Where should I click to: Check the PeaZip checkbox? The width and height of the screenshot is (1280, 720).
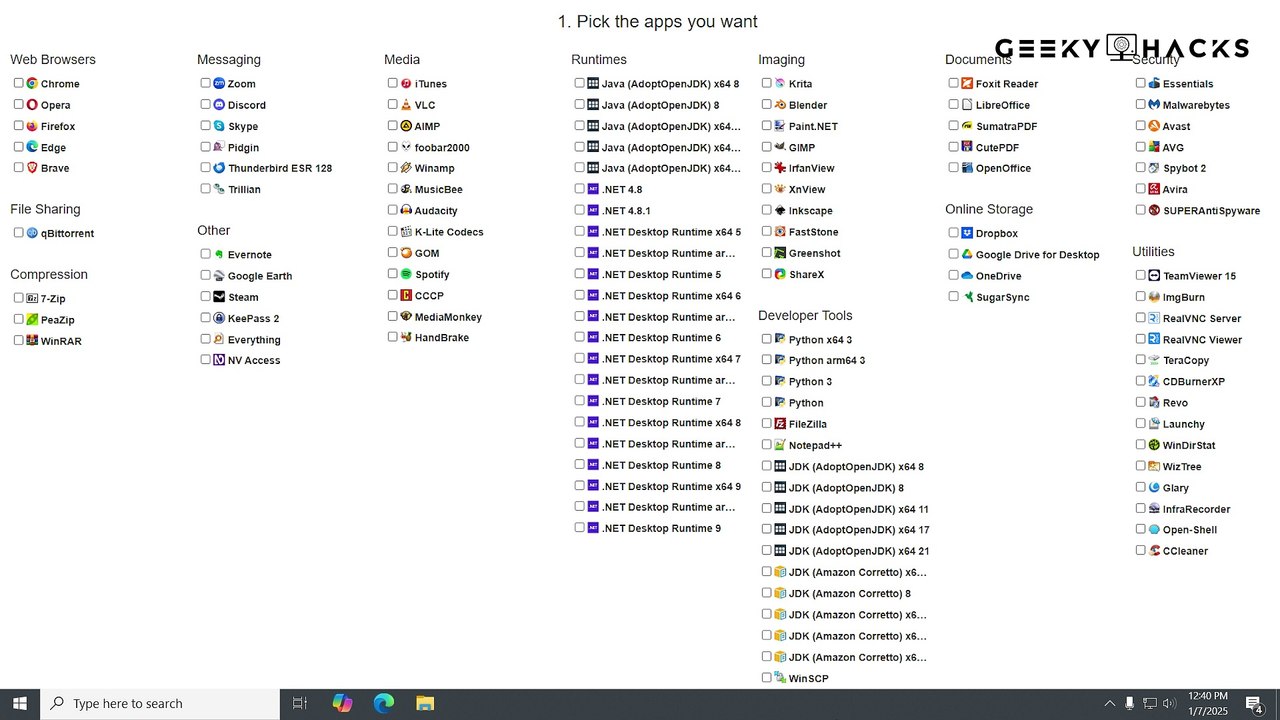pyautogui.click(x=19, y=319)
